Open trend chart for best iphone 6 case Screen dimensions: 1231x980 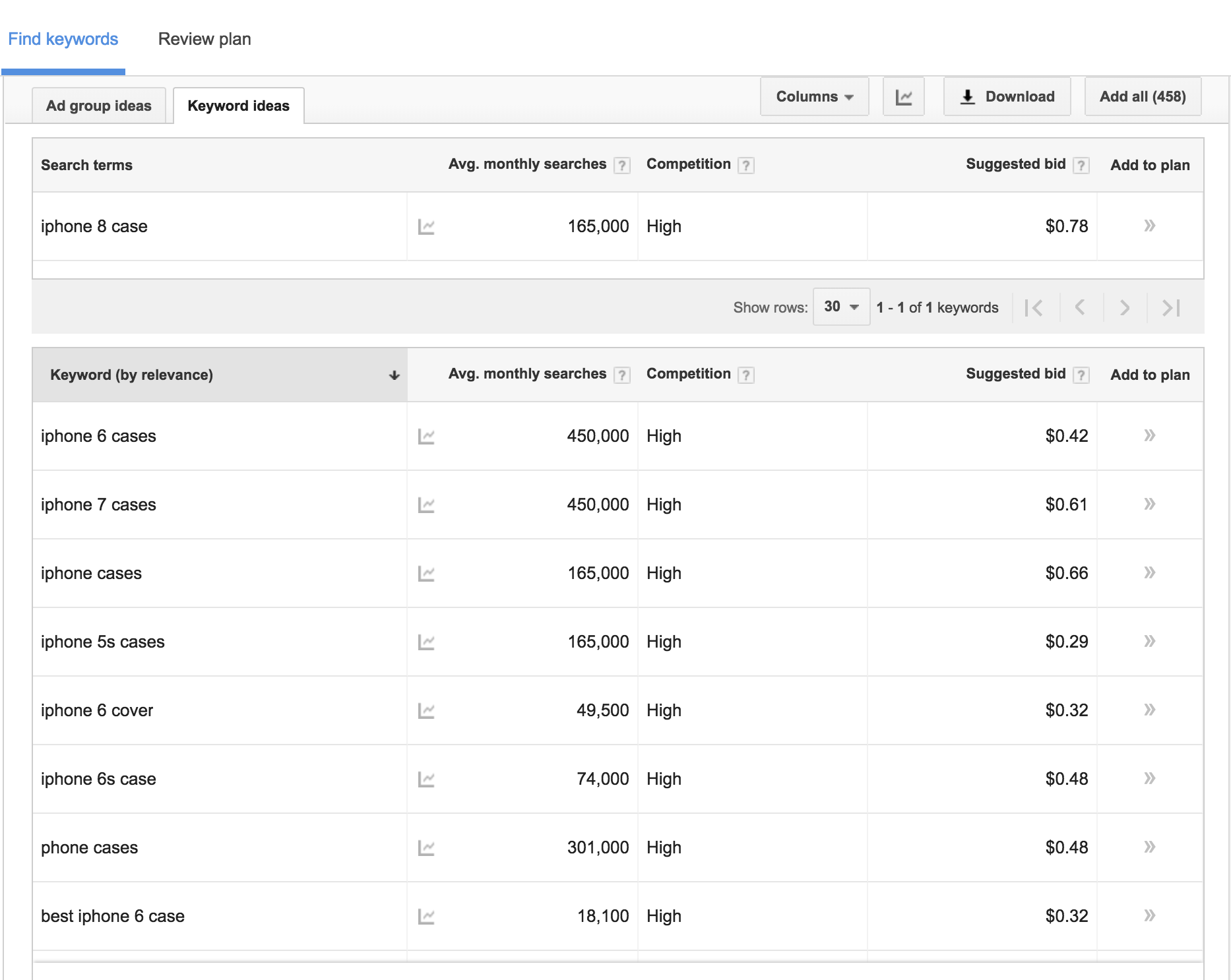point(426,917)
